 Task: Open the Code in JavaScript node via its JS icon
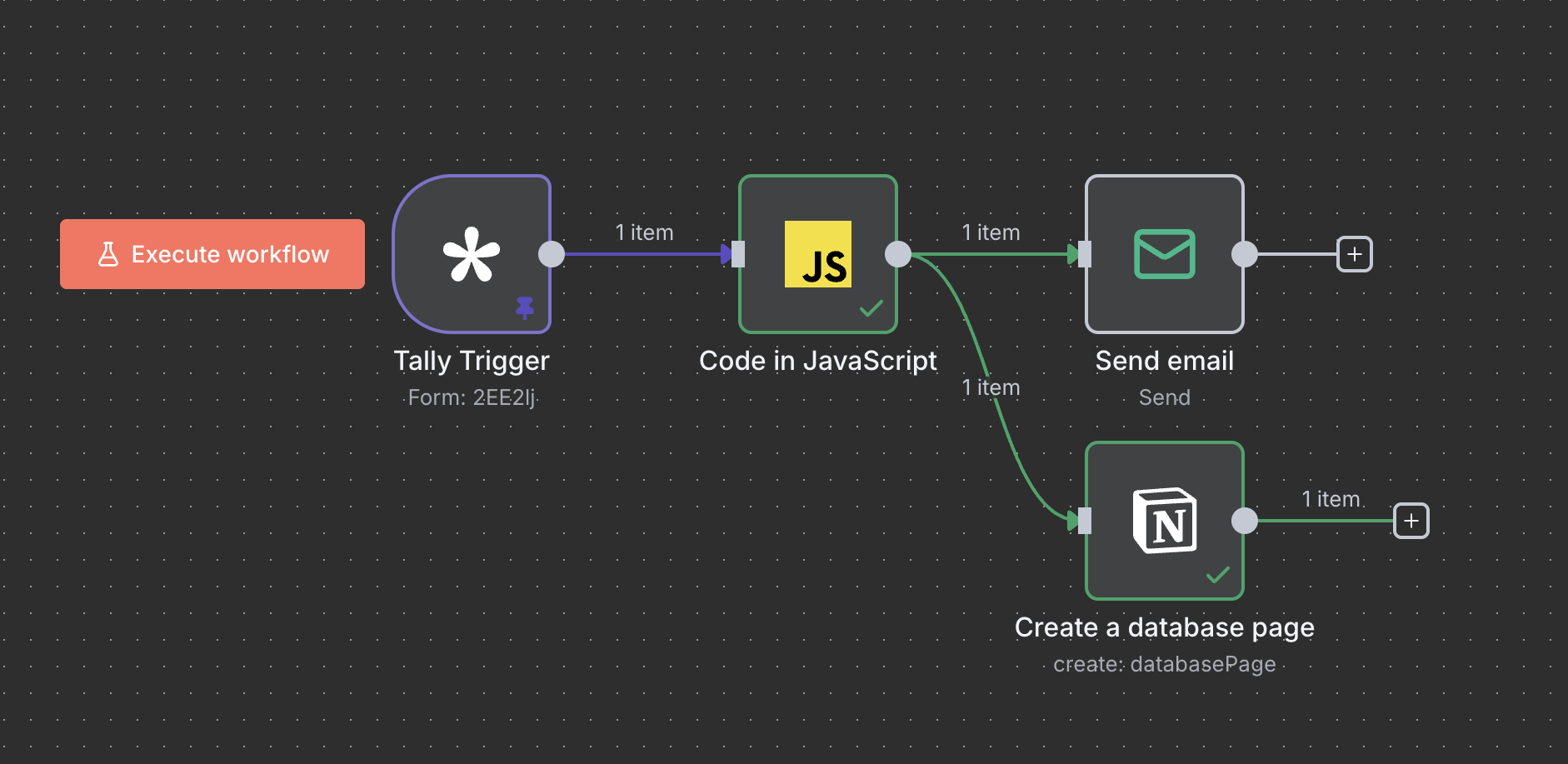click(817, 256)
